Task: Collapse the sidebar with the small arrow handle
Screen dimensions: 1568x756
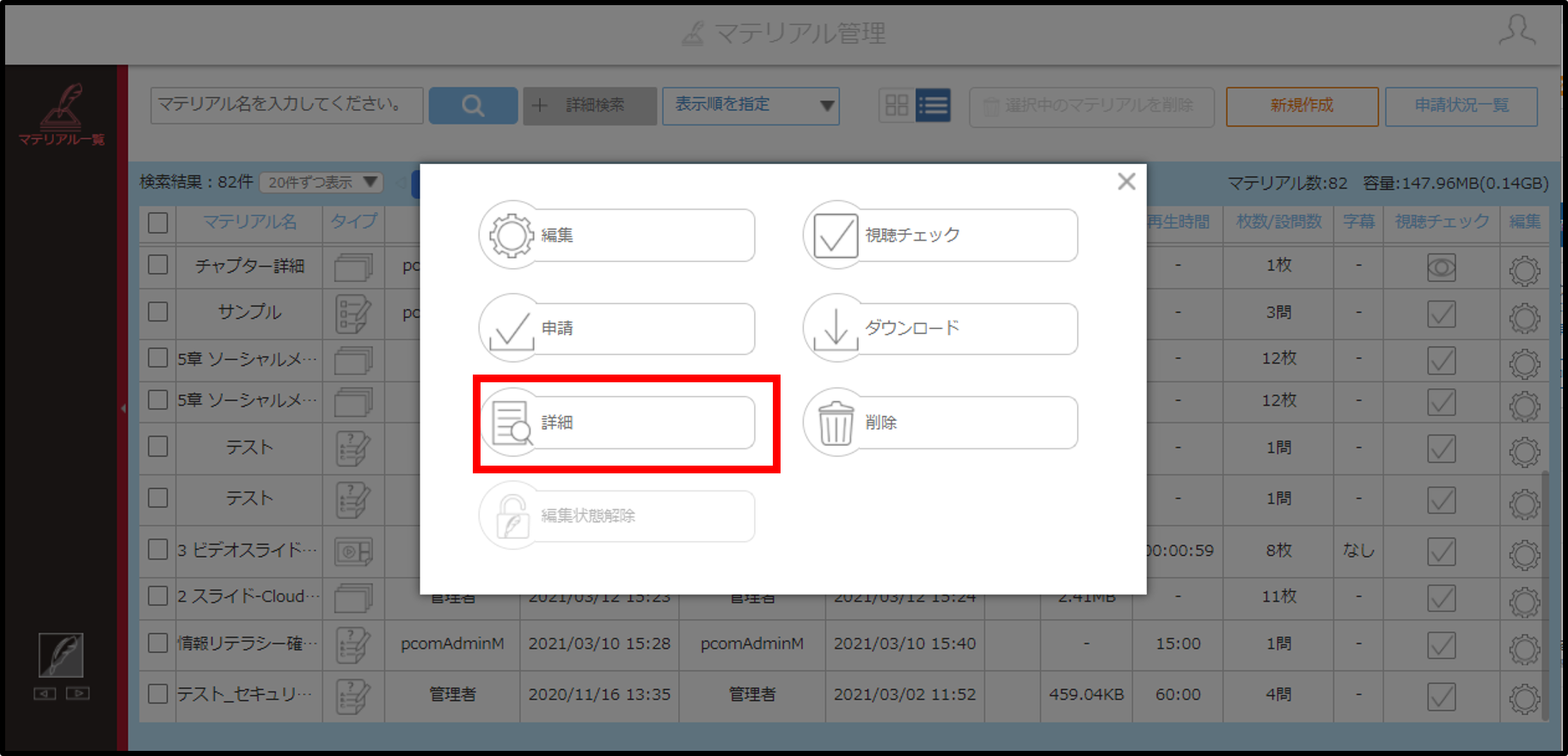Action: coord(123,409)
